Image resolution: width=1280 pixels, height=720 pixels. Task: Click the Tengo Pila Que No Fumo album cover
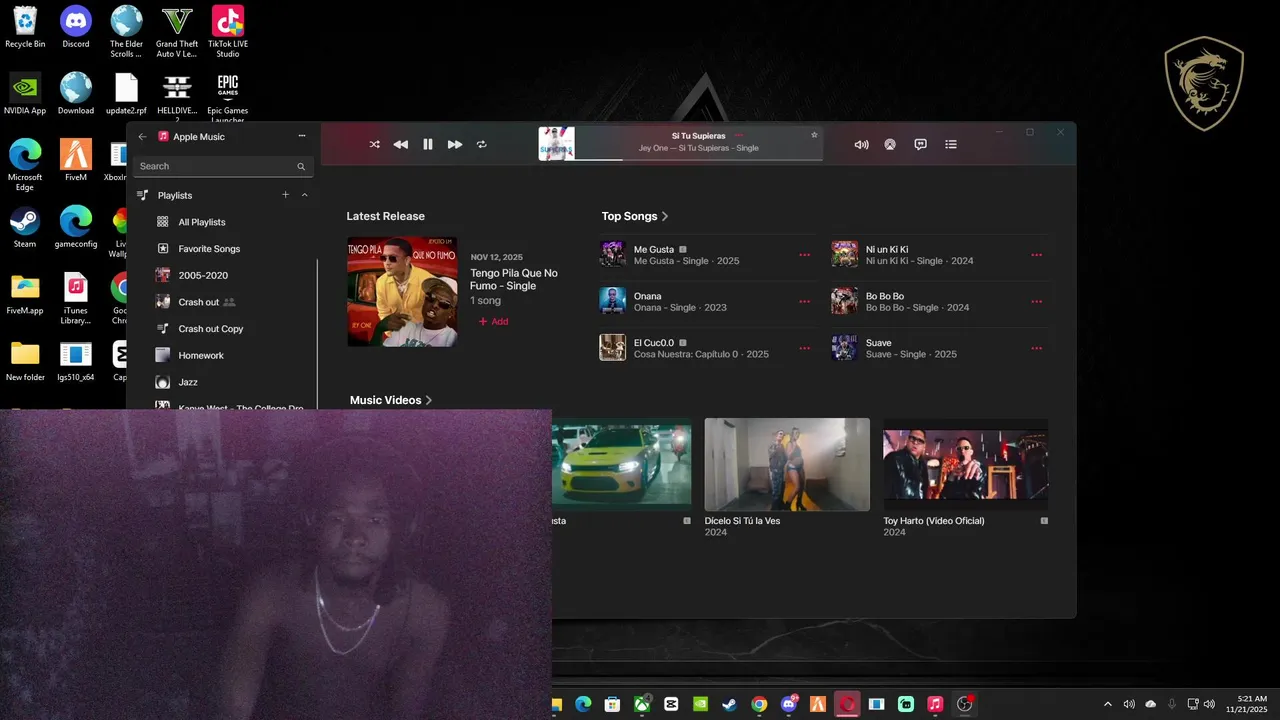[x=402, y=292]
